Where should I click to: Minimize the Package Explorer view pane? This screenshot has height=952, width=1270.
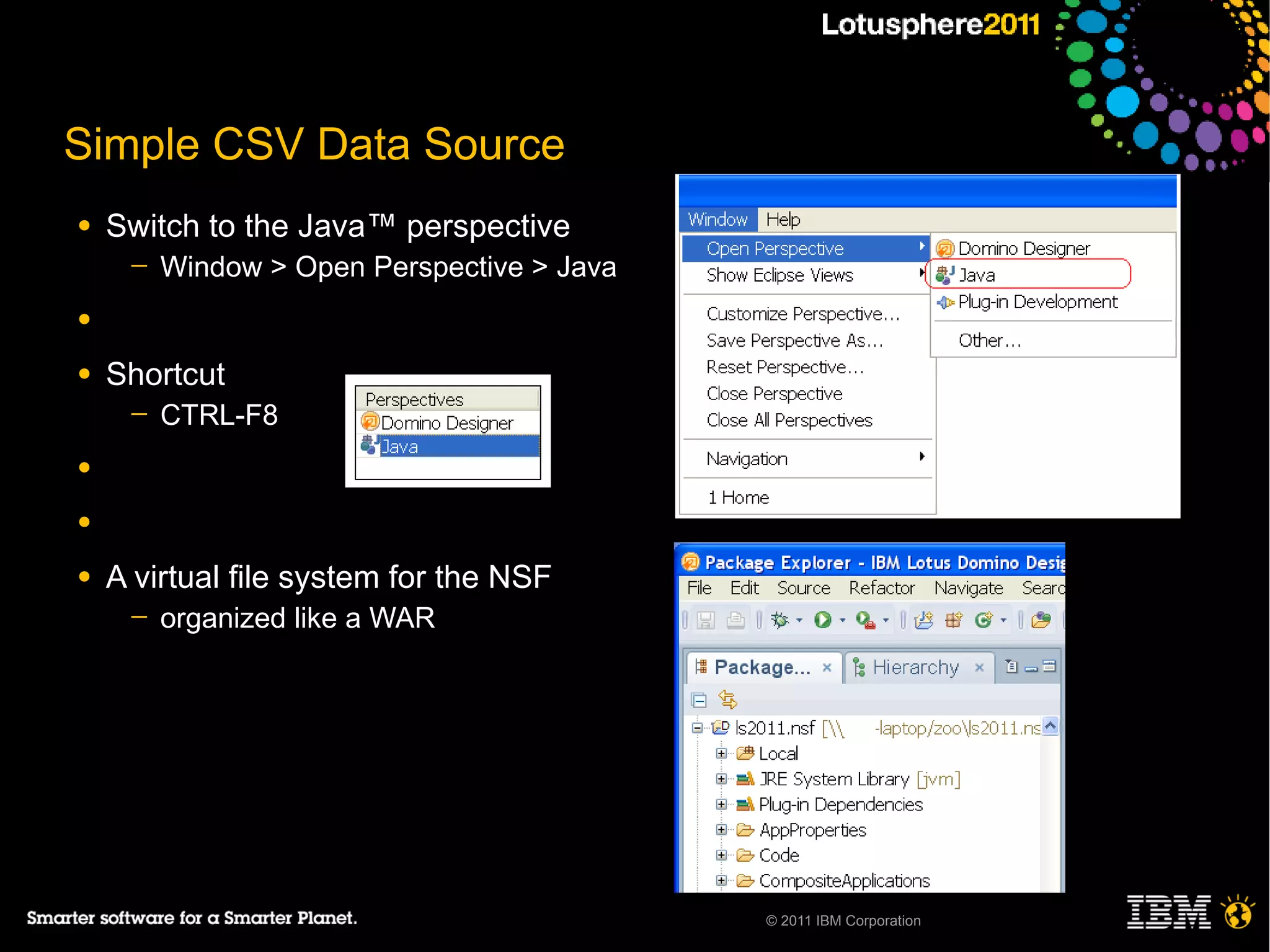click(x=1031, y=669)
